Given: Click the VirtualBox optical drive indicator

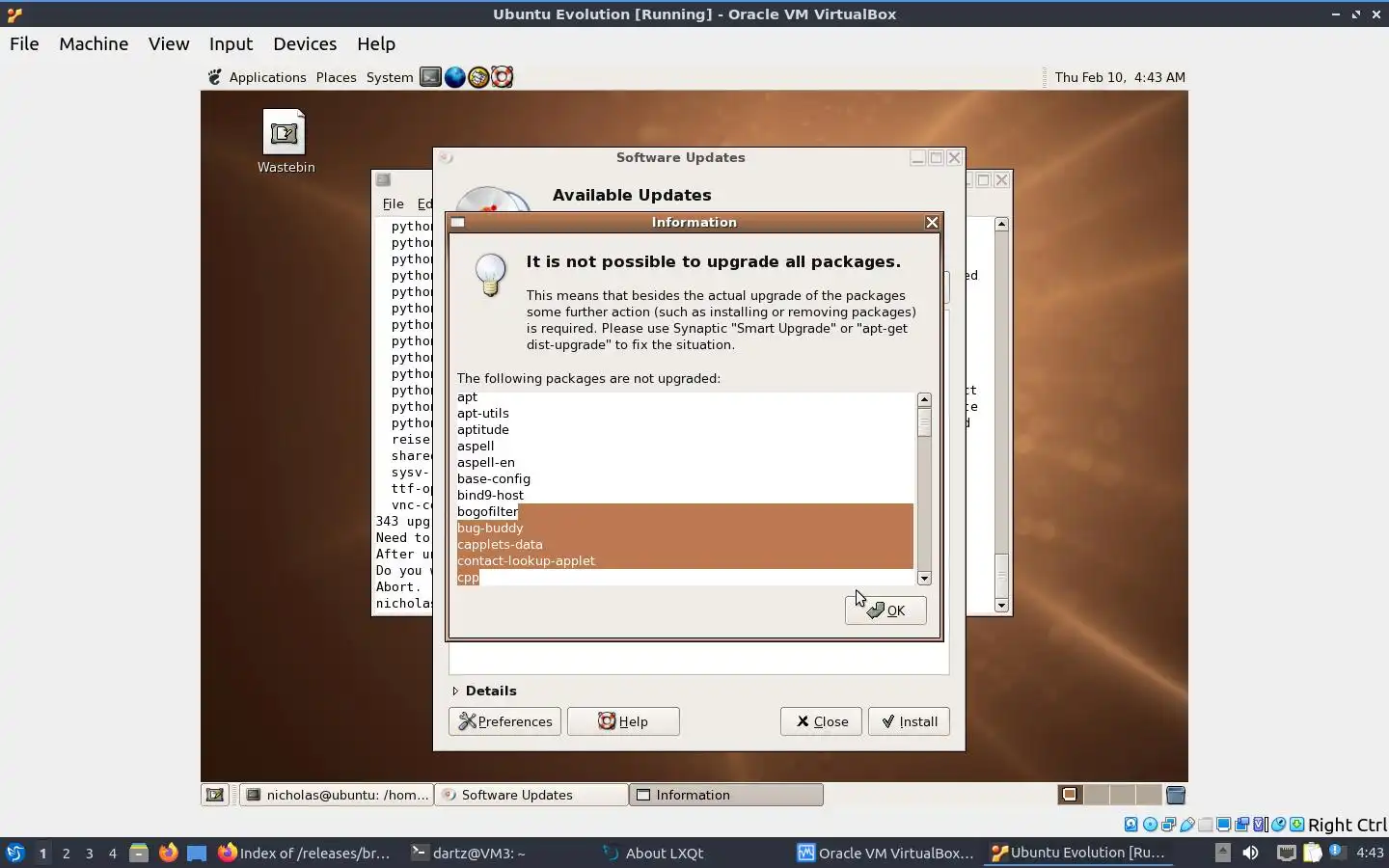Looking at the screenshot, I should (x=1150, y=825).
